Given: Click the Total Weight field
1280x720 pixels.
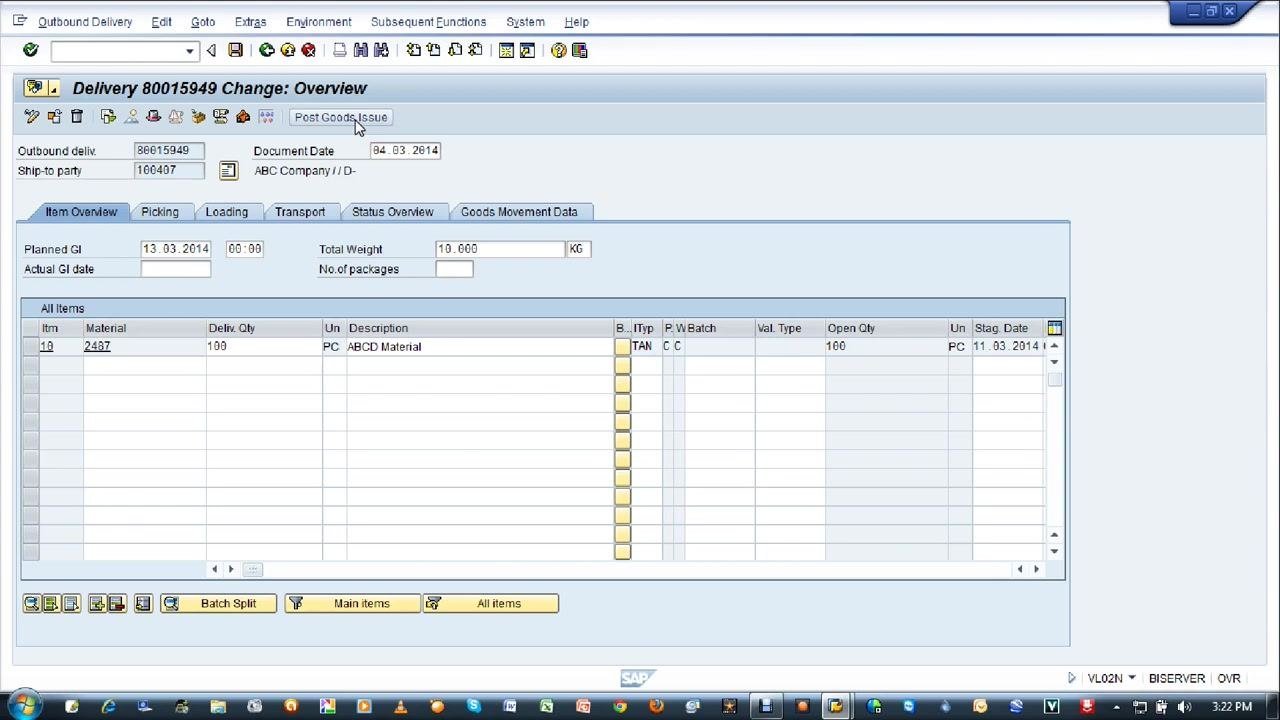Looking at the screenshot, I should point(500,249).
